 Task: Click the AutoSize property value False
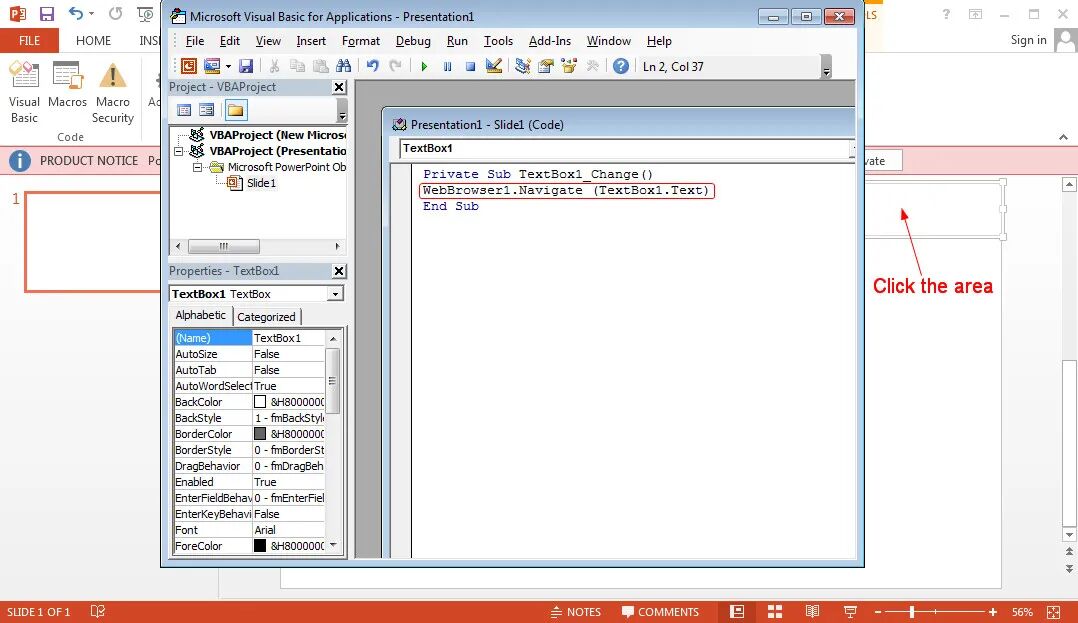(x=288, y=354)
